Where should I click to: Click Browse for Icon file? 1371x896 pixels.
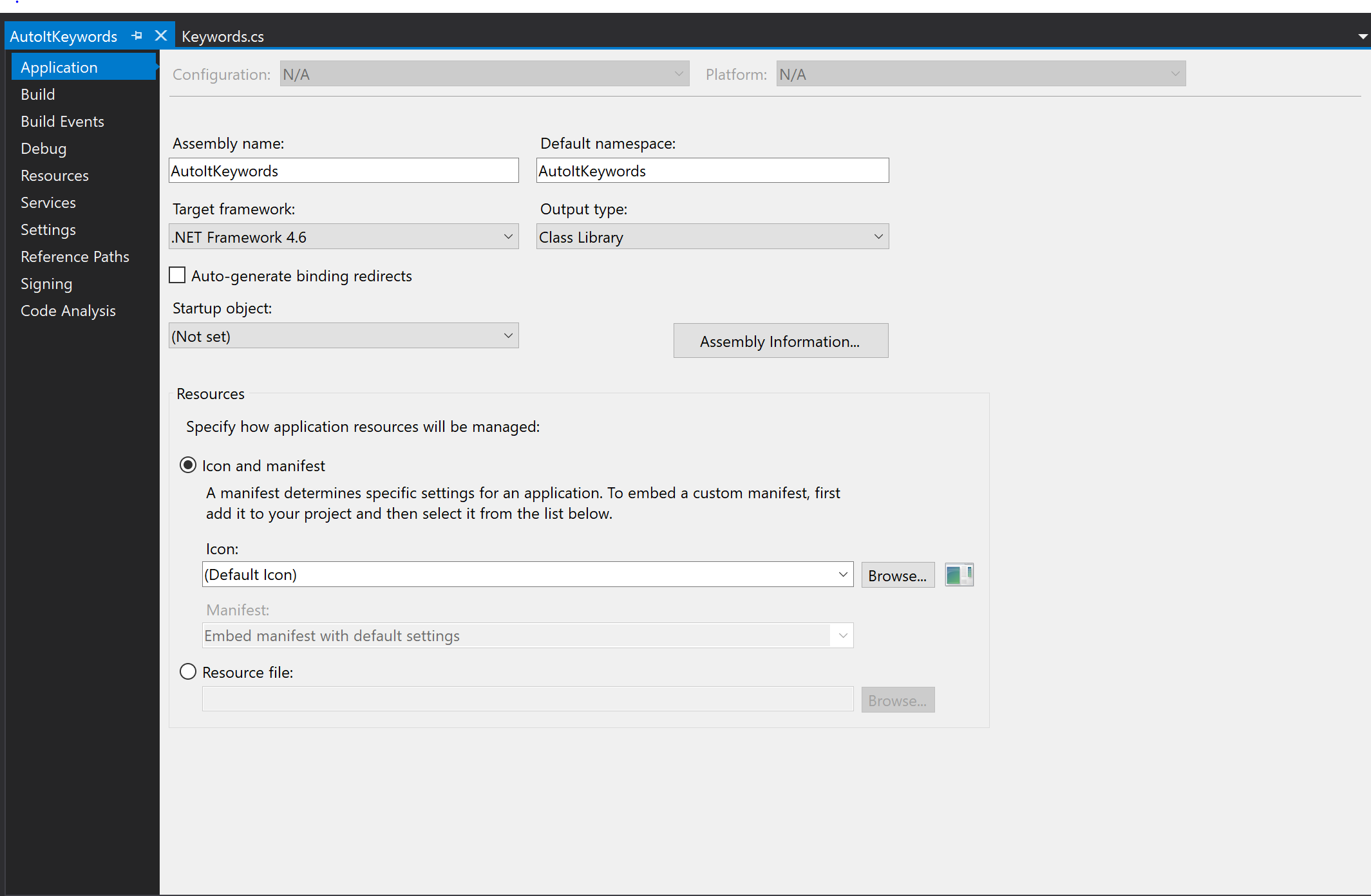pos(895,575)
